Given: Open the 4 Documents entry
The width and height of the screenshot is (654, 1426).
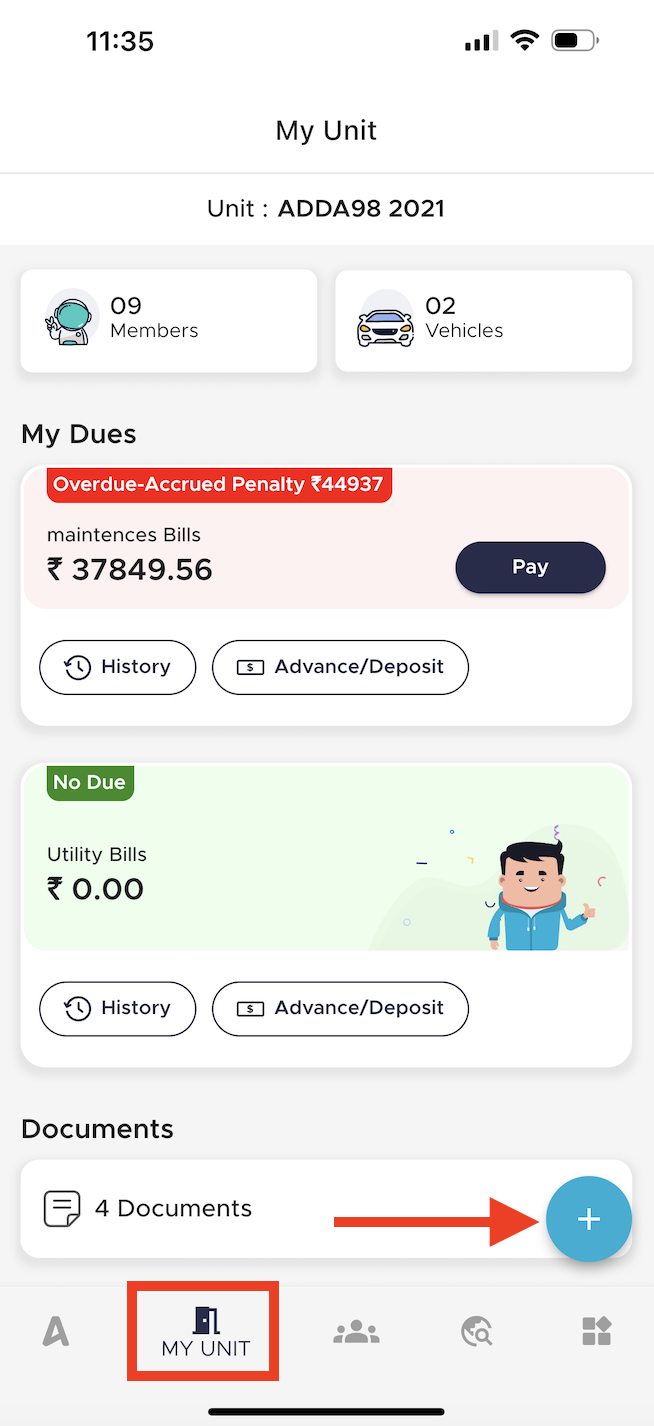Looking at the screenshot, I should click(173, 1207).
